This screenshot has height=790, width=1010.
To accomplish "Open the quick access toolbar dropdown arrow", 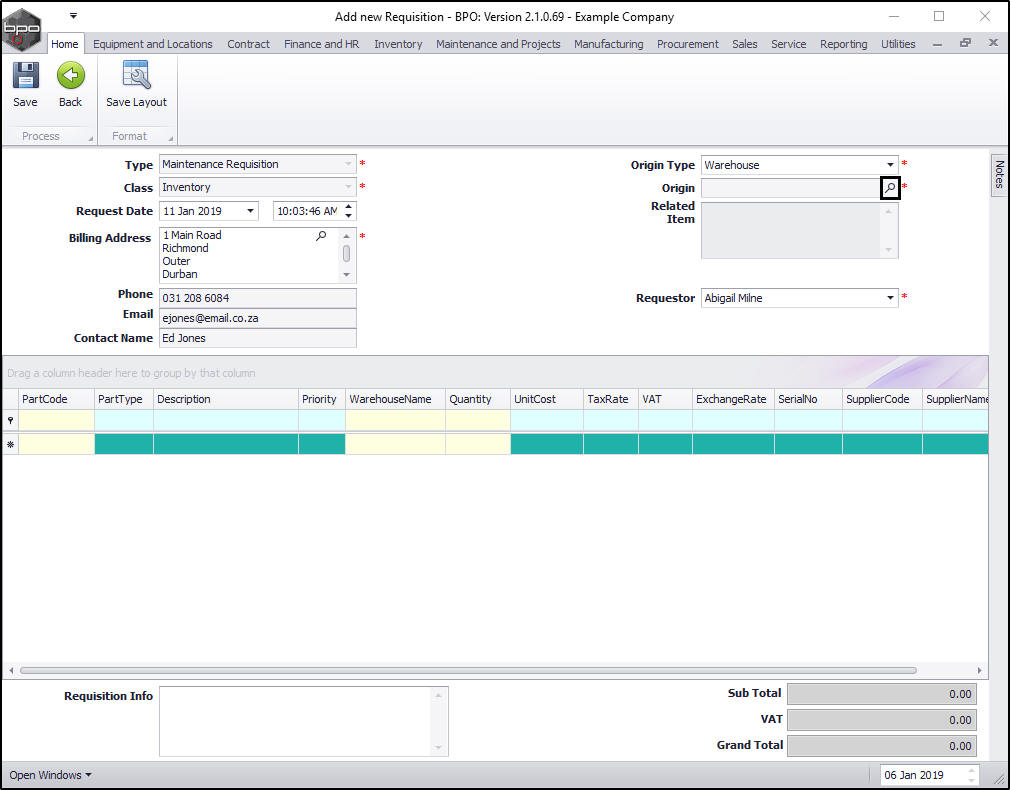I will tap(73, 15).
